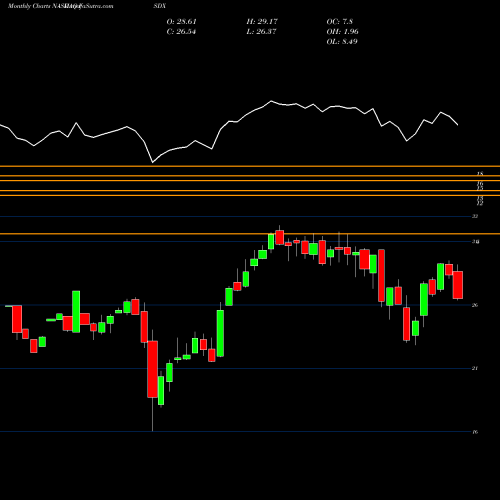The width and height of the screenshot is (500, 500).
Task: Click the price axis label '21'
Action: point(475,368)
